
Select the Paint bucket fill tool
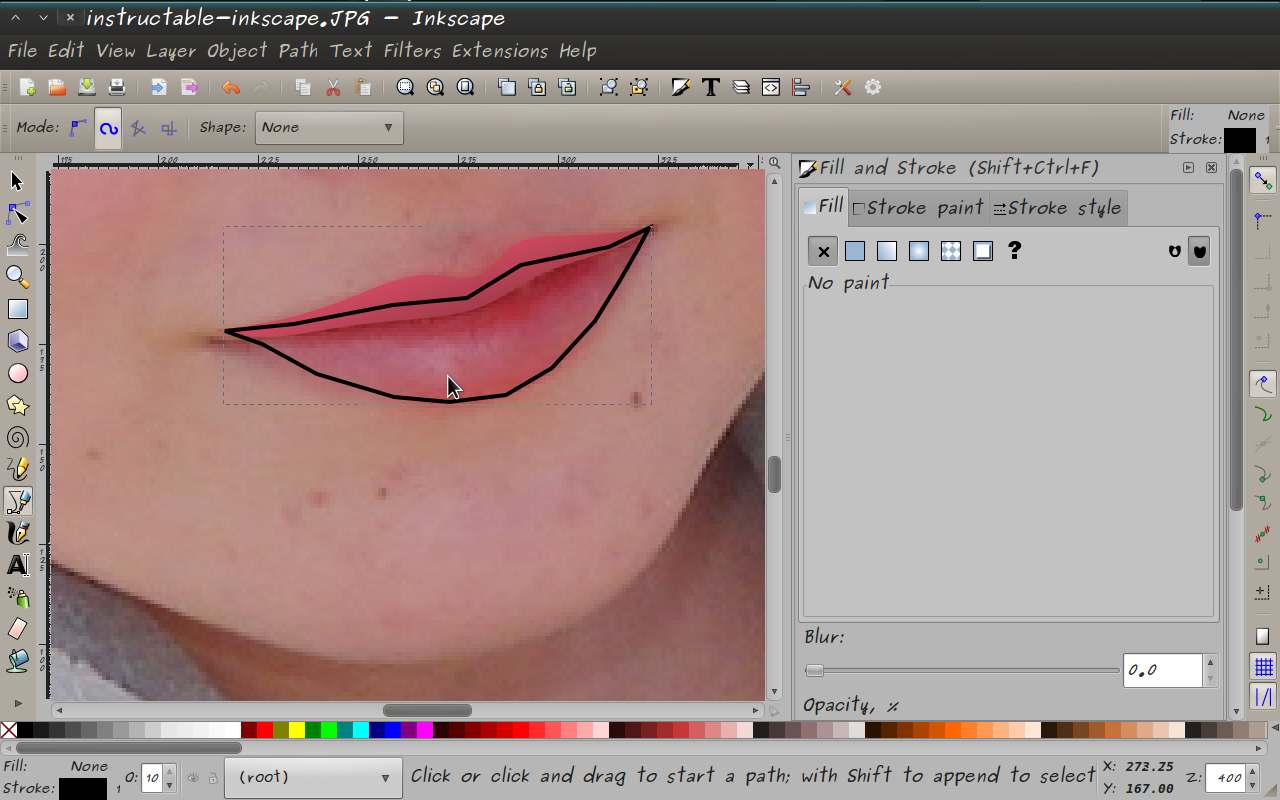(x=18, y=661)
